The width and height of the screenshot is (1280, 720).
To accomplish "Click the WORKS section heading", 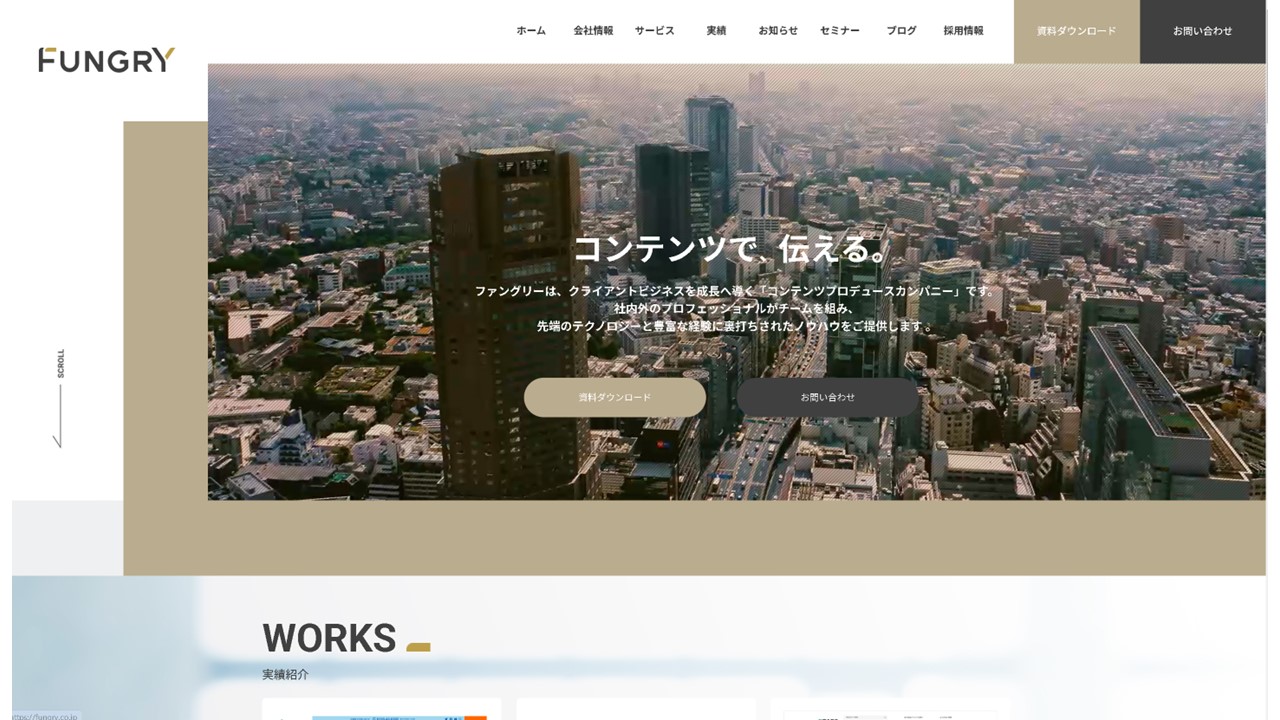I will point(327,637).
